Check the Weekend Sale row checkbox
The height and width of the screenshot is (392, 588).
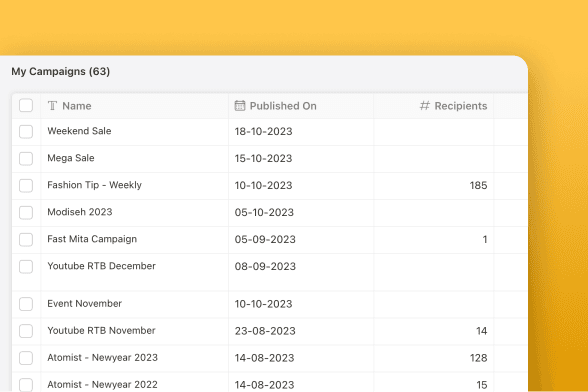tap(26, 132)
